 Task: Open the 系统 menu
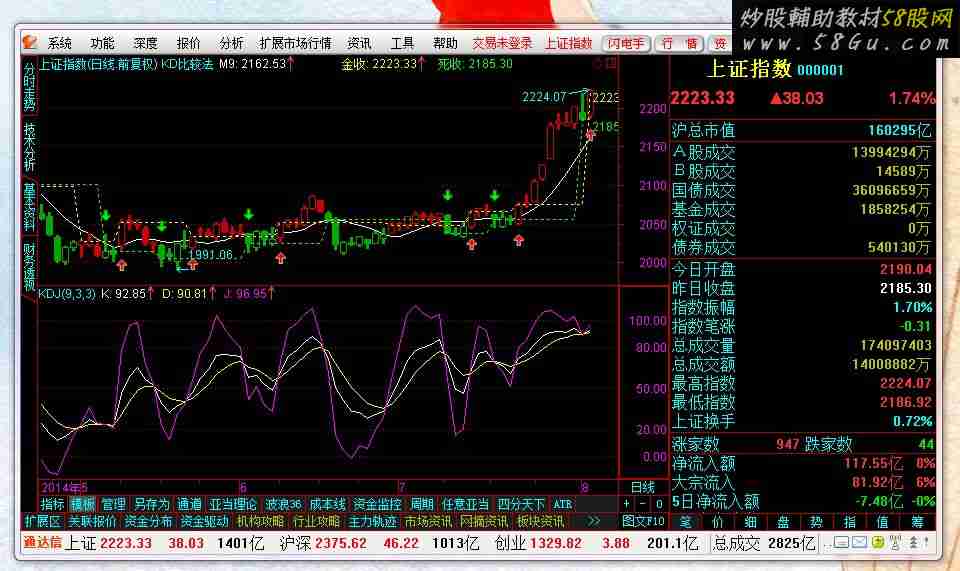coord(60,43)
